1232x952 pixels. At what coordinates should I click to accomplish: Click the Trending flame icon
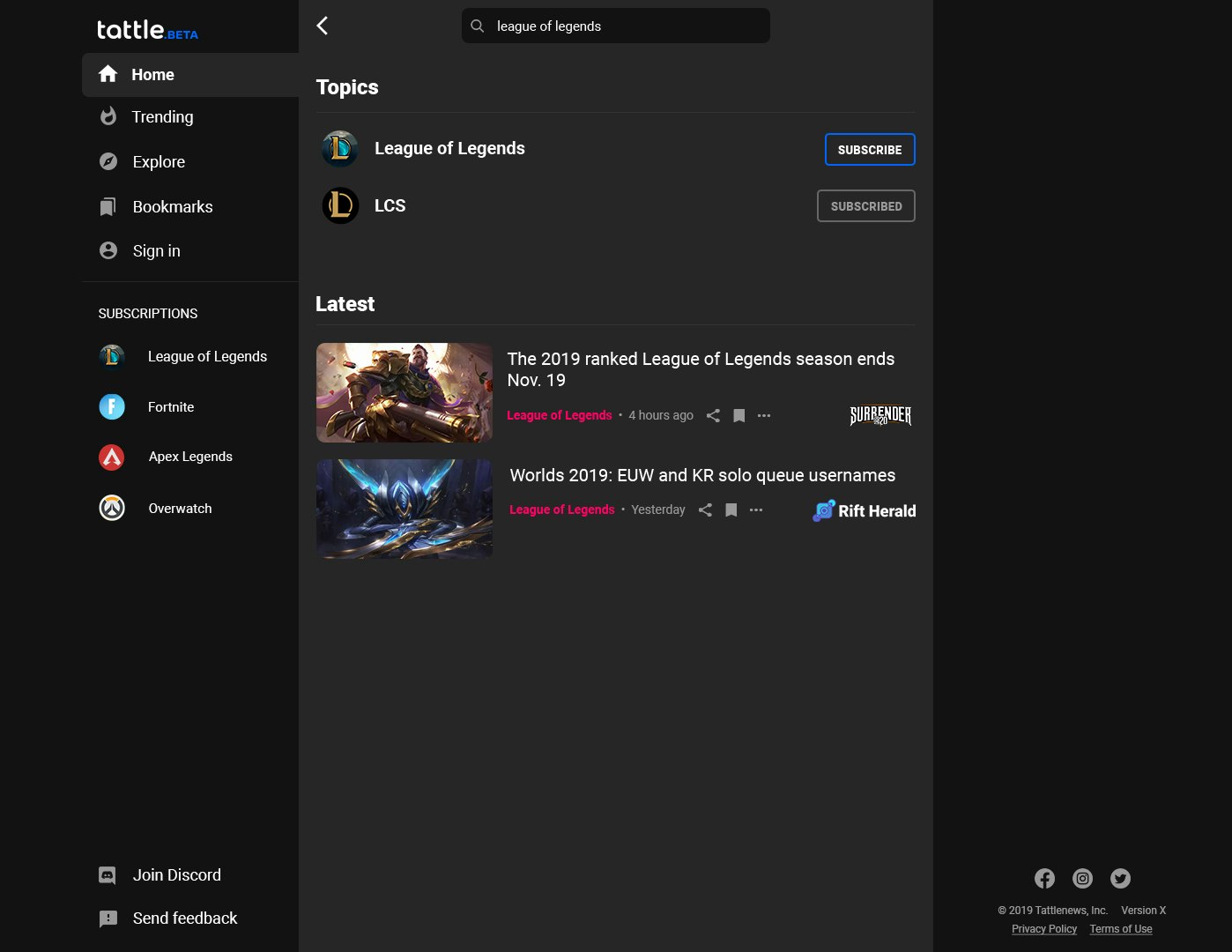click(x=108, y=116)
